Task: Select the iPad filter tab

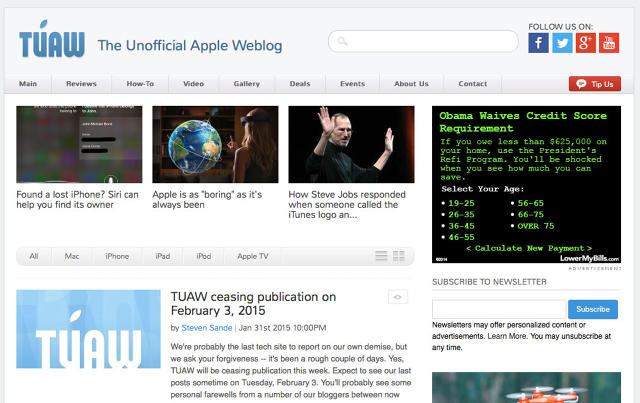Action: click(x=162, y=256)
